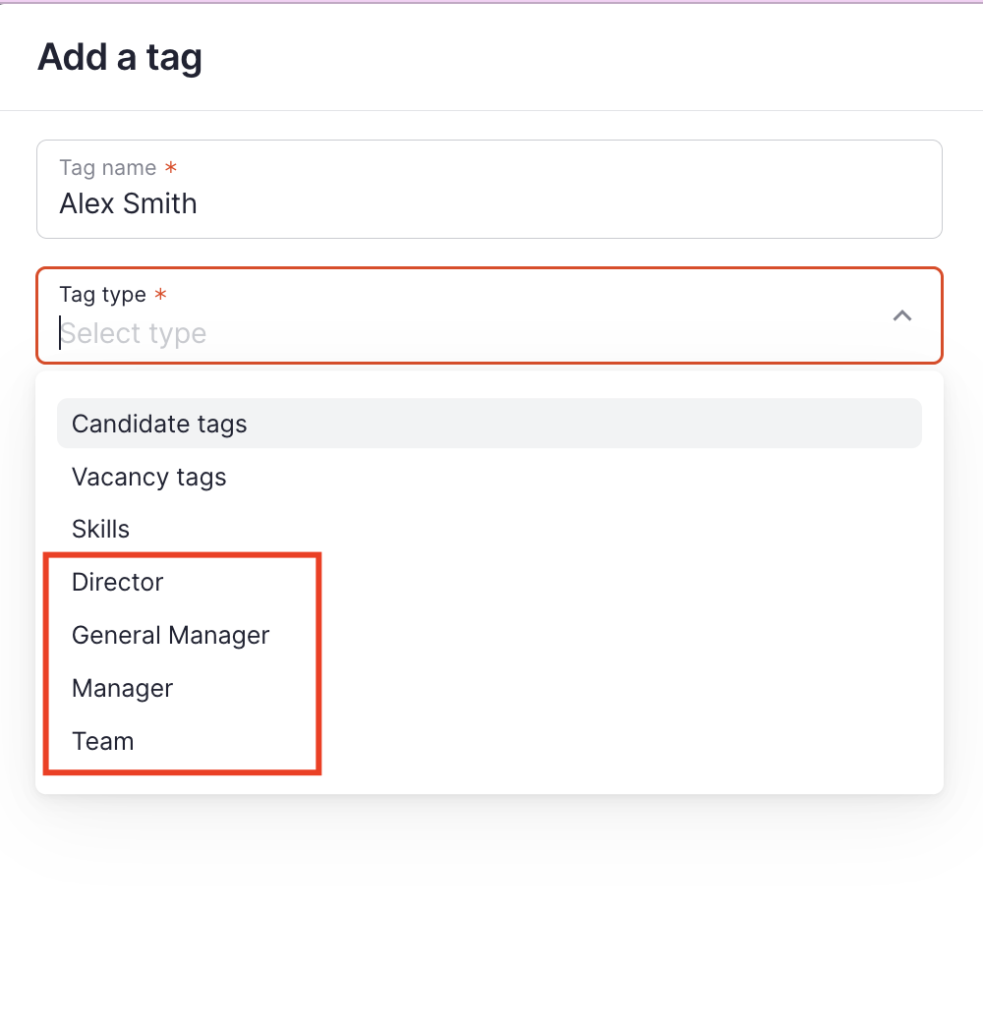Select Director from the dropdown
Viewport: 983px width, 1024px height.
[x=118, y=582]
